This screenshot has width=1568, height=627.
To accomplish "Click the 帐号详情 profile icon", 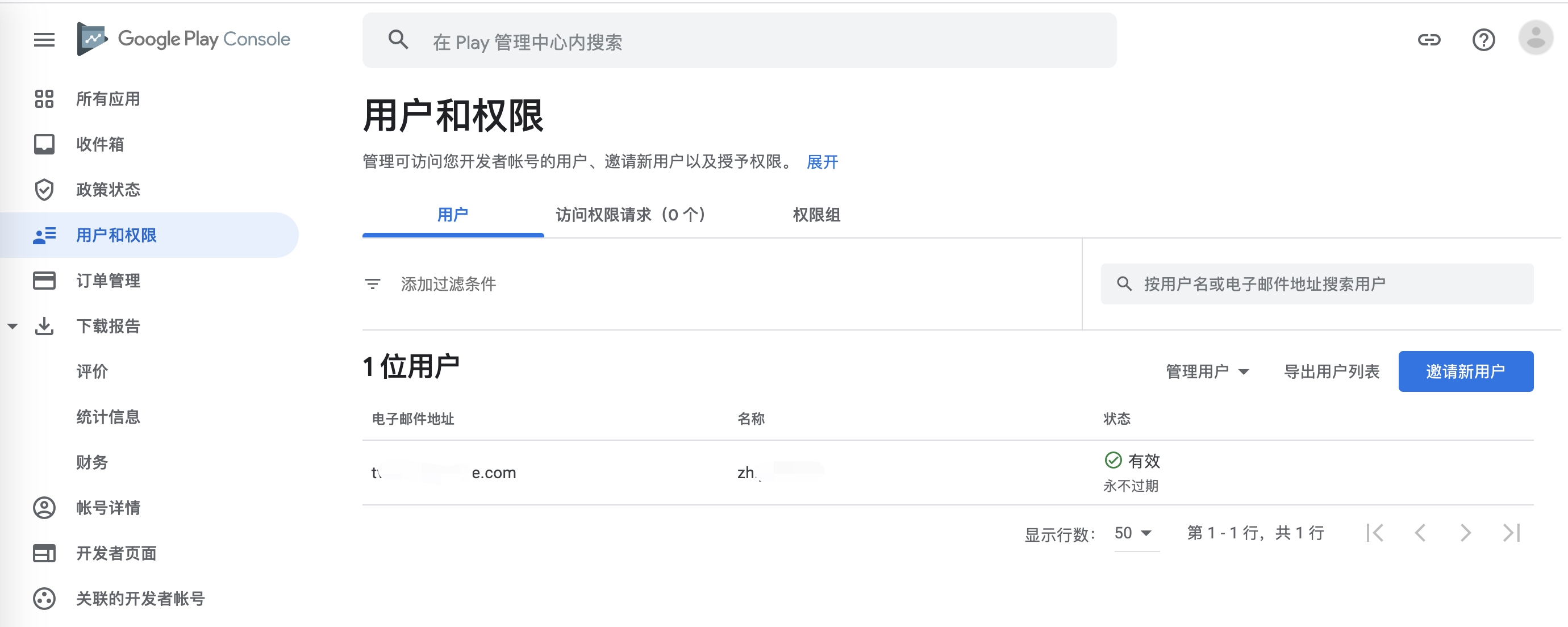I will (44, 508).
